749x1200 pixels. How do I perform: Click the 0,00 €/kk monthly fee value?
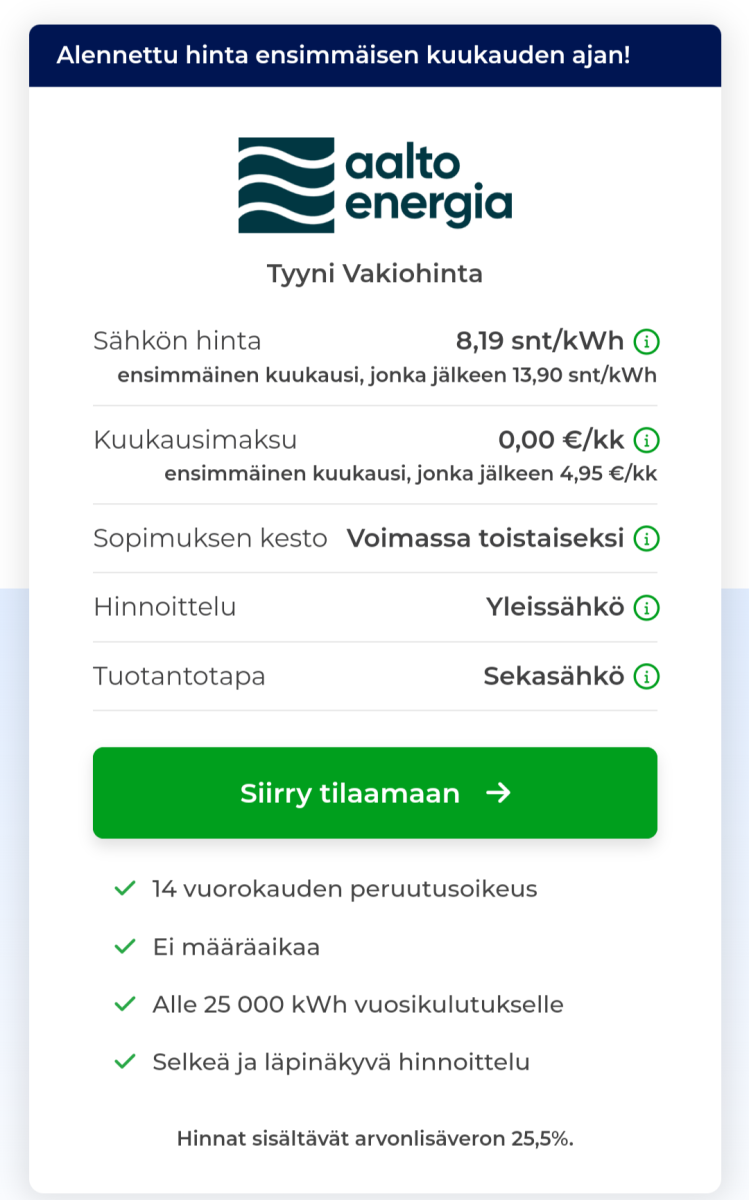561,440
